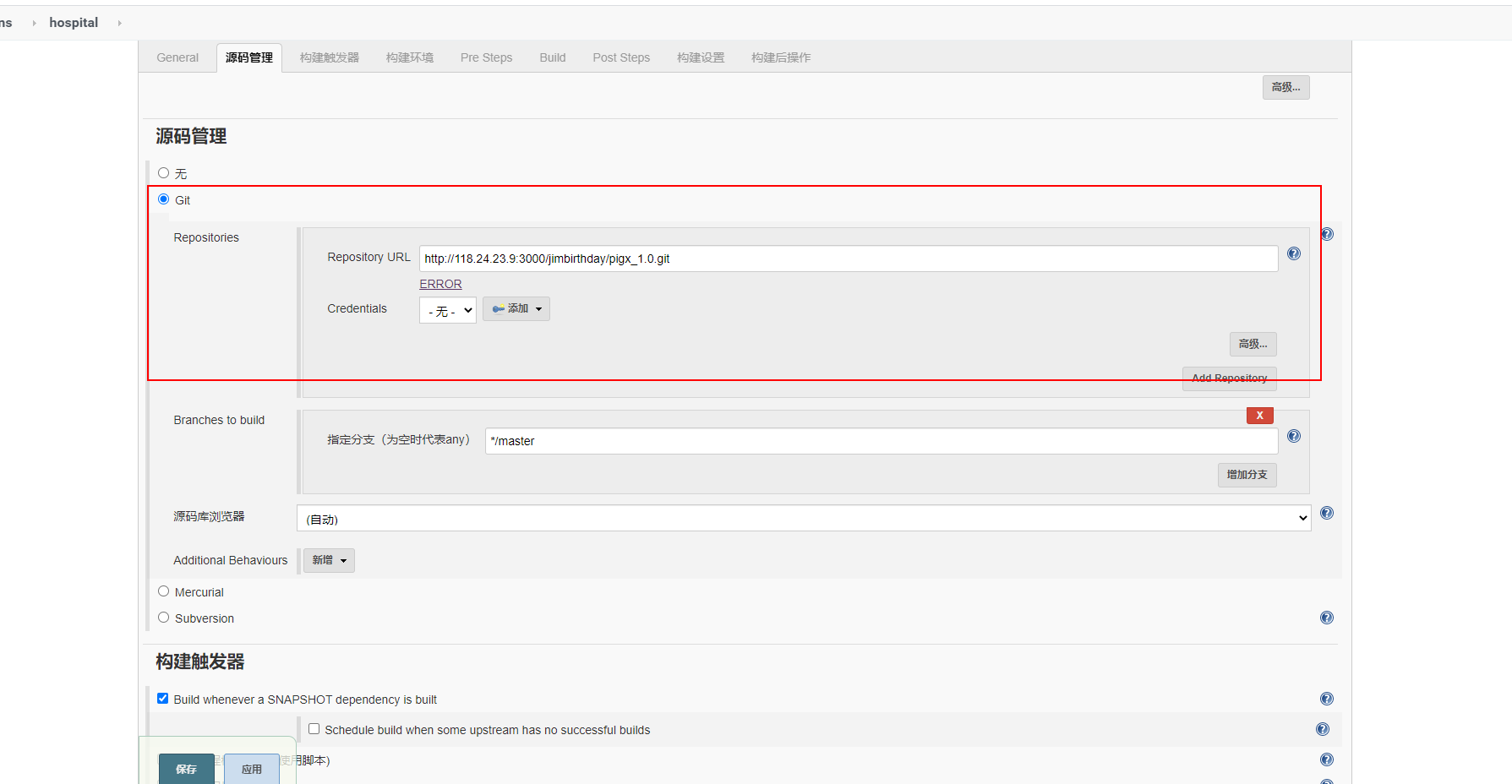Open the Credentials dropdown showing 无
The image size is (1512, 784).
[x=448, y=310]
